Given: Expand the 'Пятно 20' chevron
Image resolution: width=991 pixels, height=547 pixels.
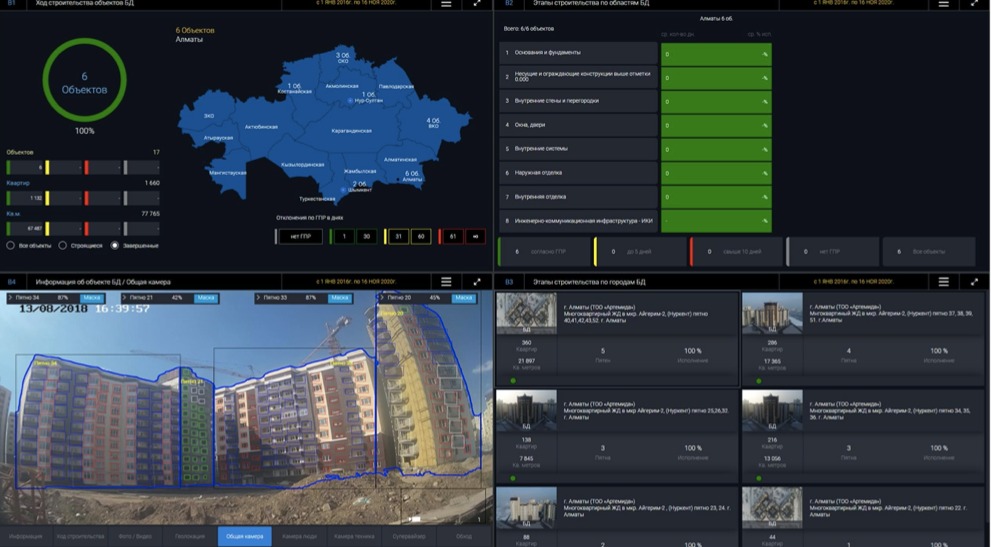Looking at the screenshot, I should pos(382,298).
